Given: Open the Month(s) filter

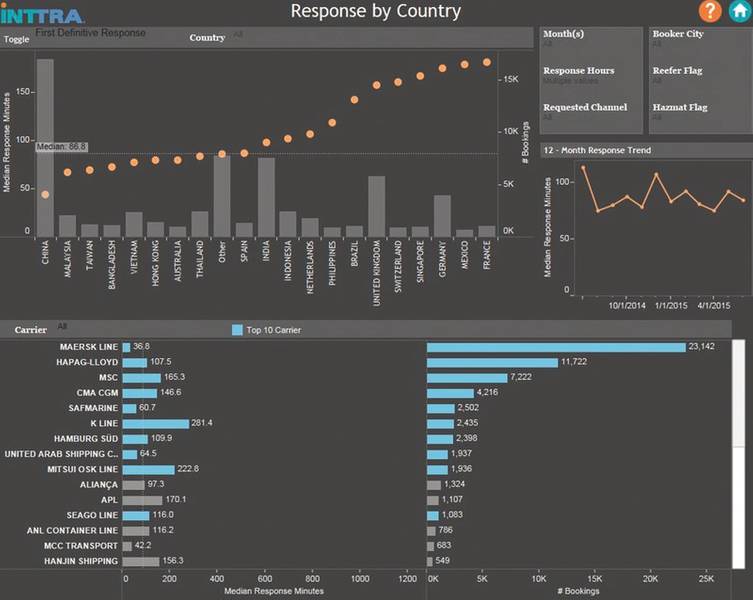Looking at the screenshot, I should [x=591, y=39].
